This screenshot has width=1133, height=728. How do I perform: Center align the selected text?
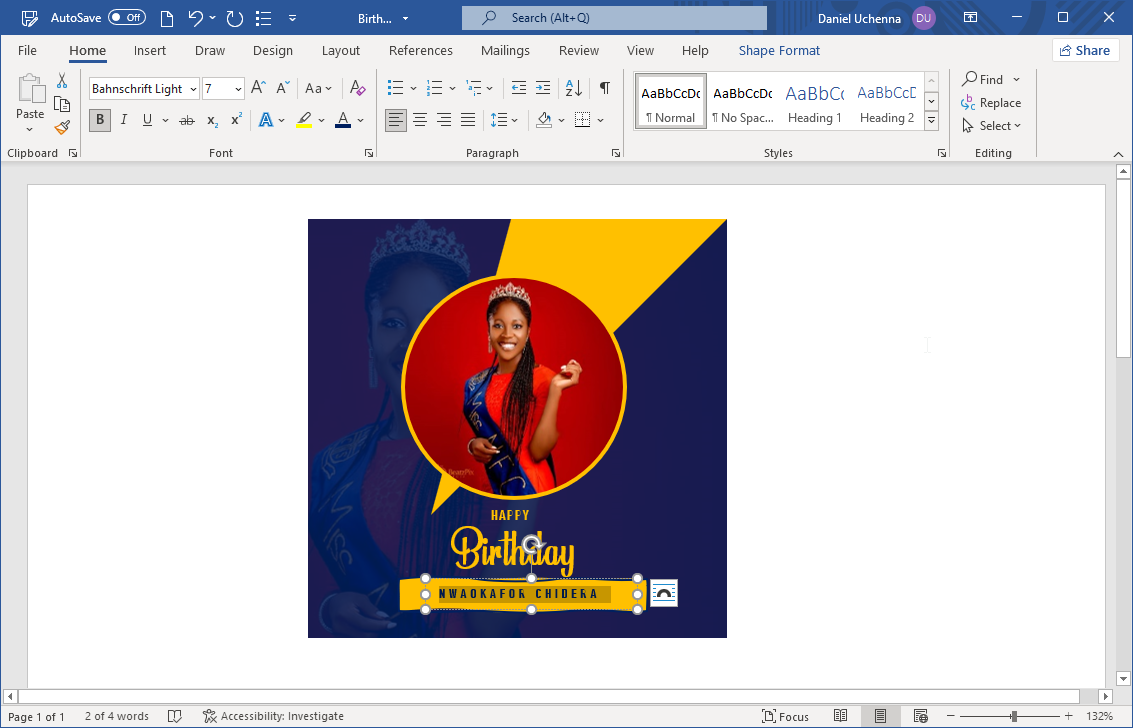pyautogui.click(x=420, y=120)
